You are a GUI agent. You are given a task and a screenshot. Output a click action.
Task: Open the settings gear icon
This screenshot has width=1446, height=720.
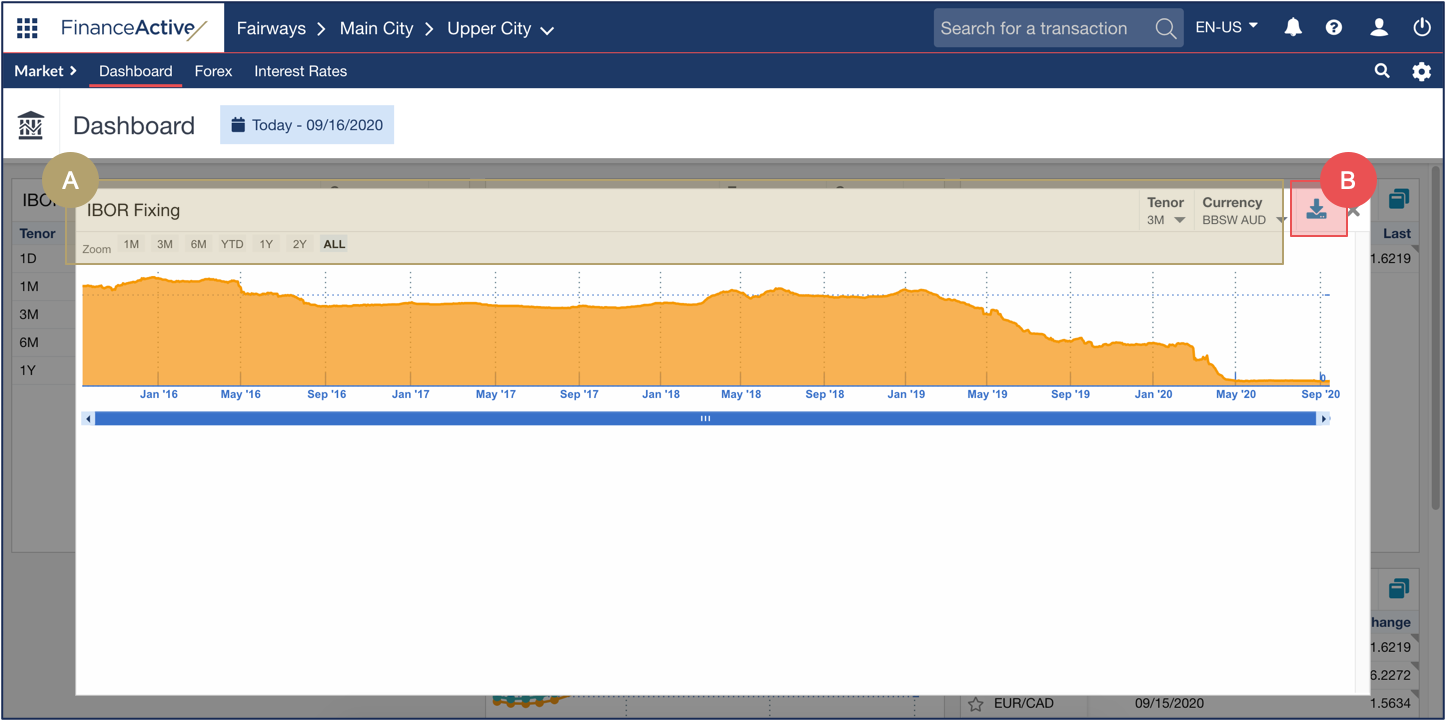click(x=1421, y=71)
